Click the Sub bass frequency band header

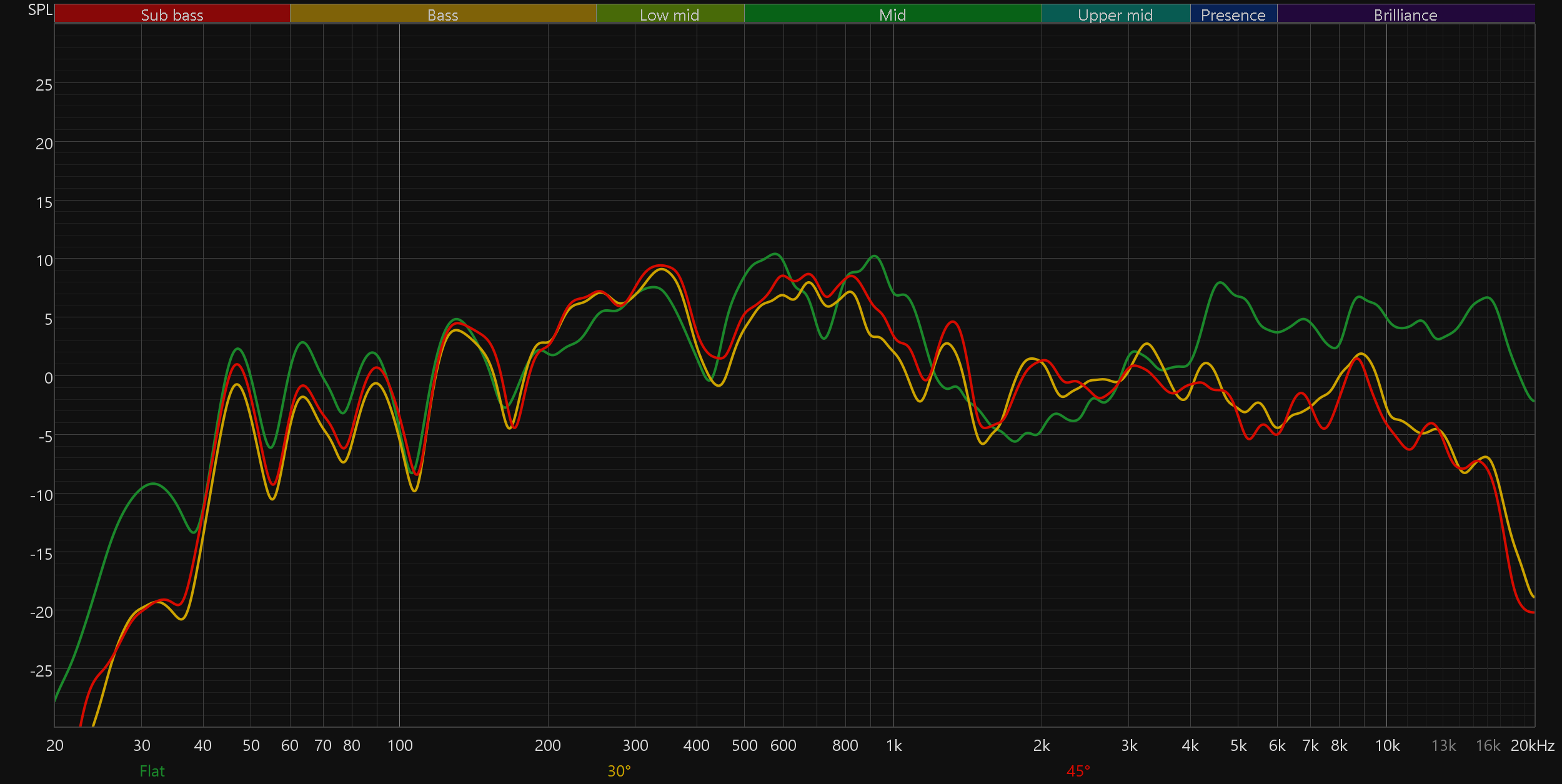(x=172, y=14)
